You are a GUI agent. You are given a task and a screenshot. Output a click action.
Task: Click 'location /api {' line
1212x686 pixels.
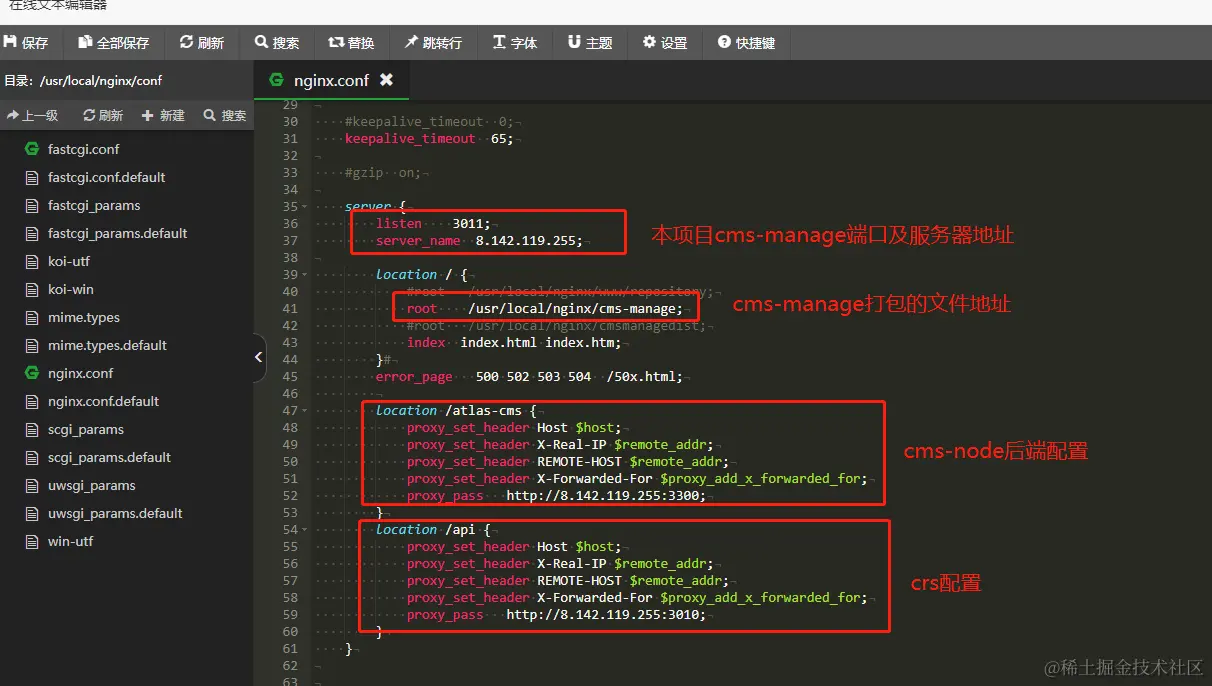click(433, 529)
